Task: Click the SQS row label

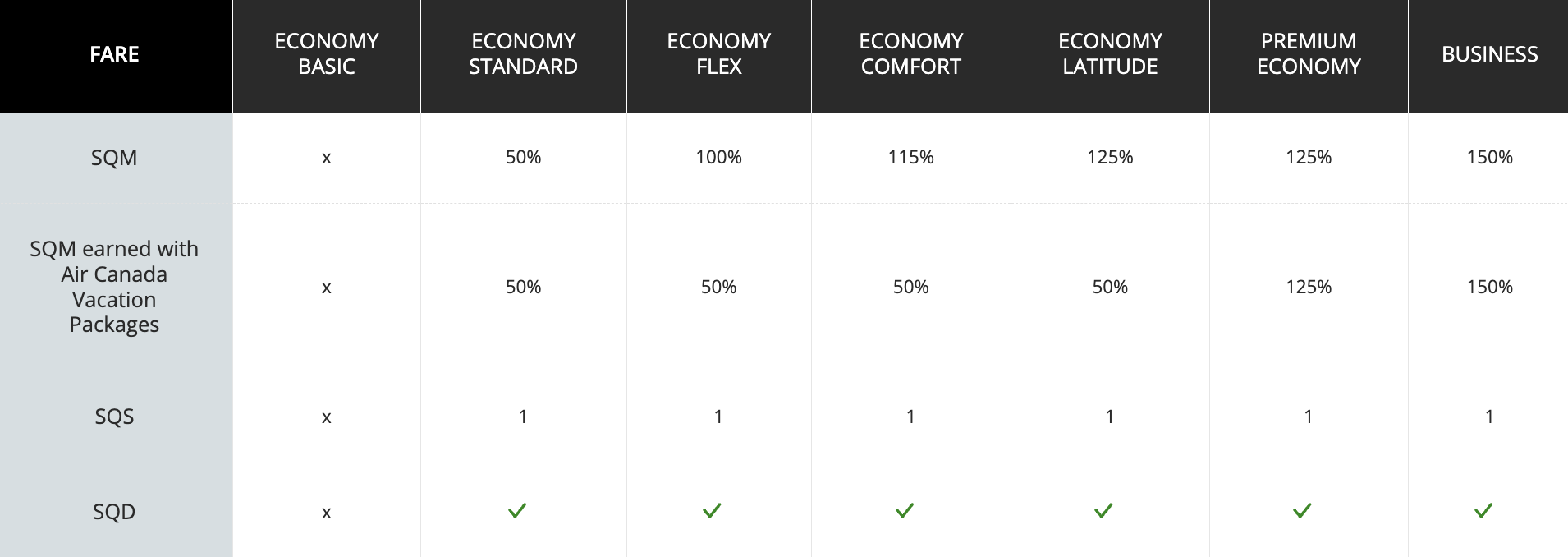Action: 114,417
